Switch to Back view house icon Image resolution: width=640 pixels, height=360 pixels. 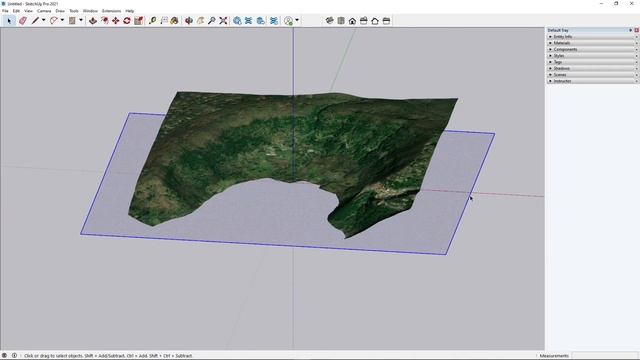click(x=375, y=20)
